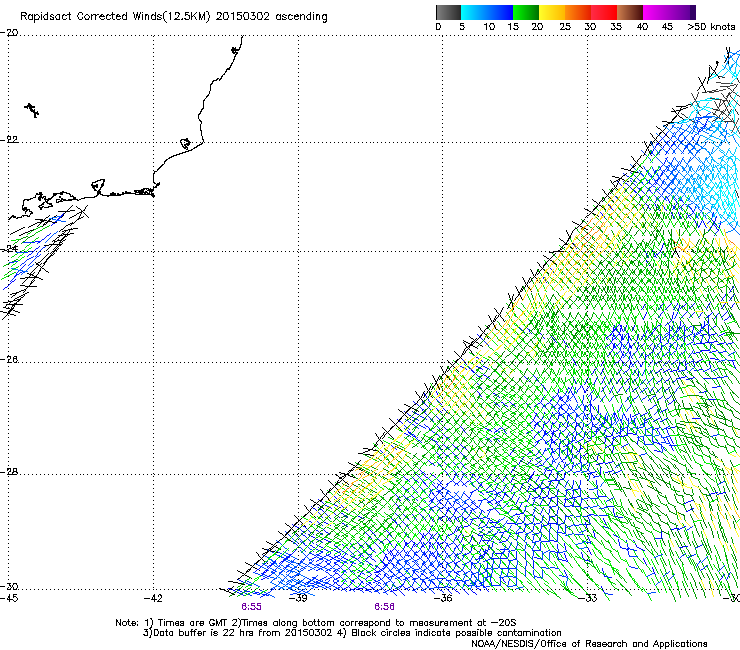The image size is (740, 650).
Task: Click the purple 8:58 time label
Action: click(384, 607)
